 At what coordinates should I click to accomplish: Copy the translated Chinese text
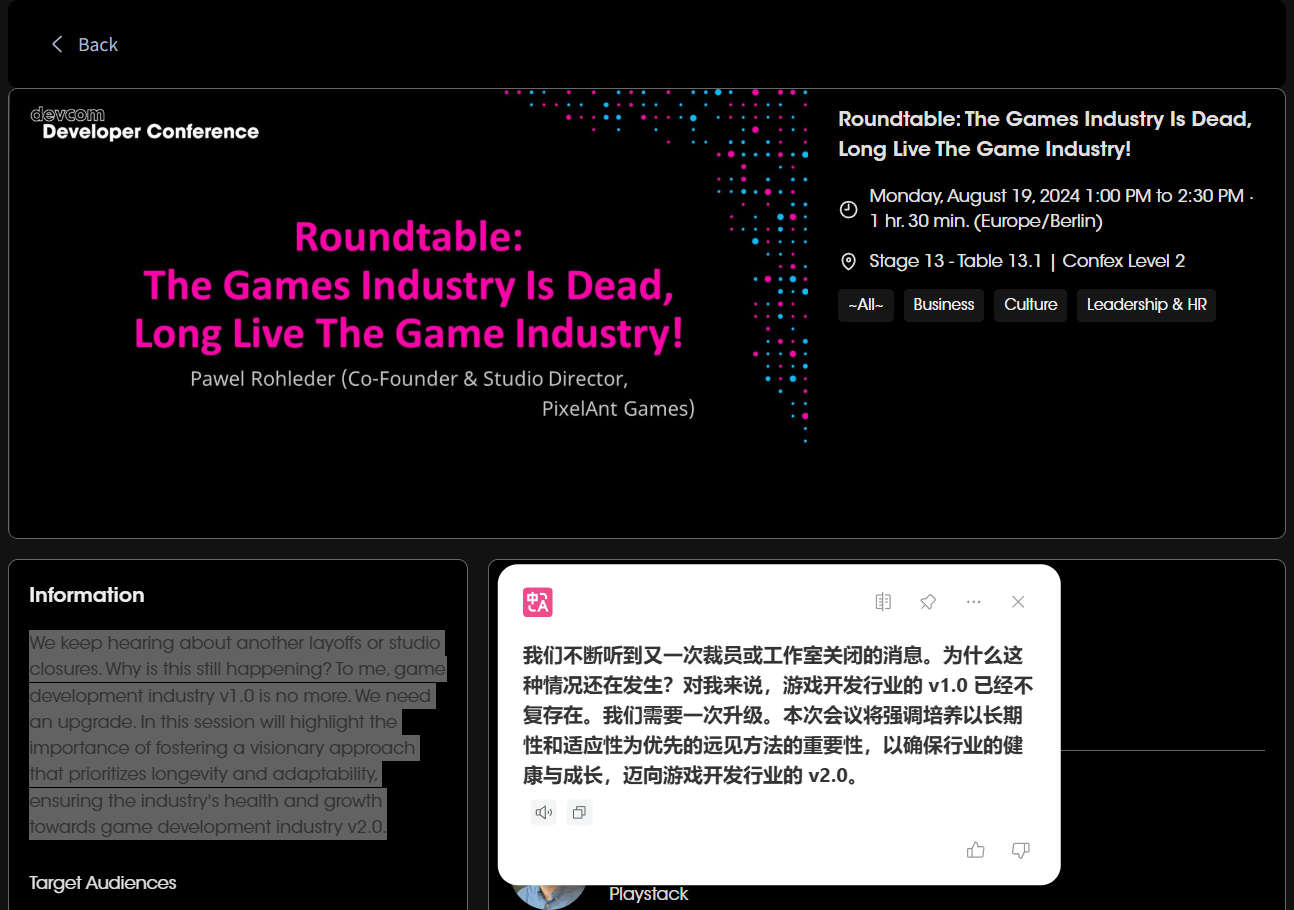579,813
